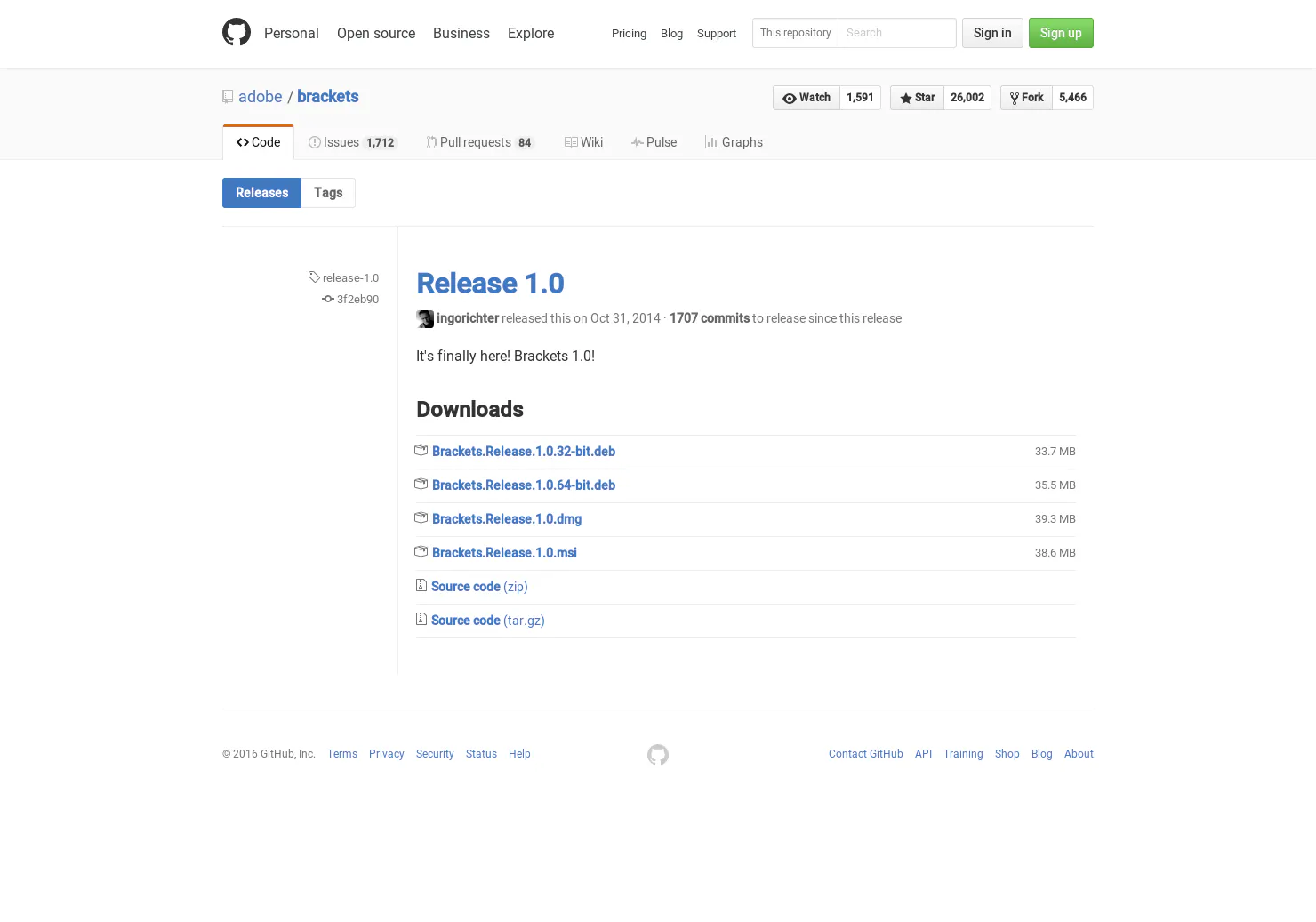
Task: Watch the brackets repository
Action: click(806, 98)
